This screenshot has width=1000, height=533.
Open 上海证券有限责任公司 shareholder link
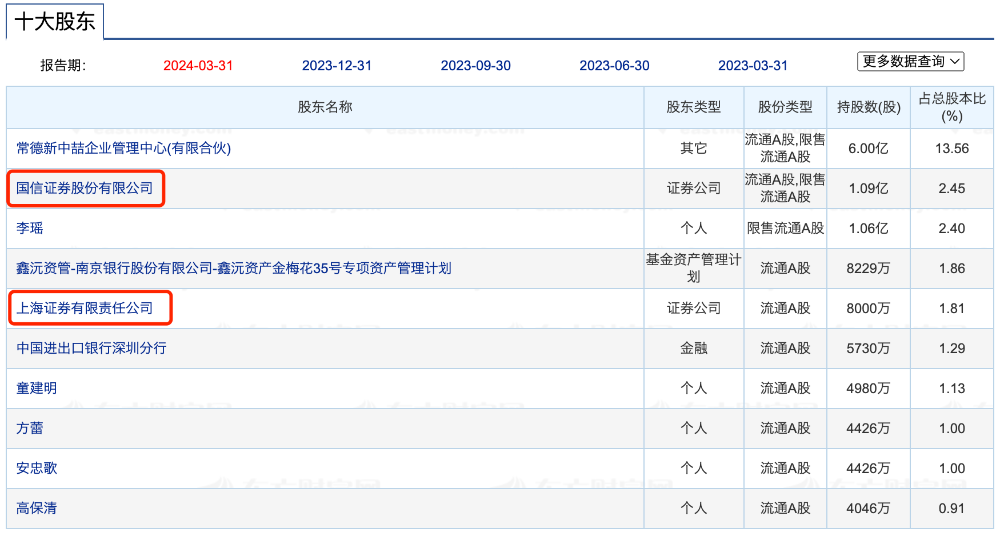click(85, 308)
